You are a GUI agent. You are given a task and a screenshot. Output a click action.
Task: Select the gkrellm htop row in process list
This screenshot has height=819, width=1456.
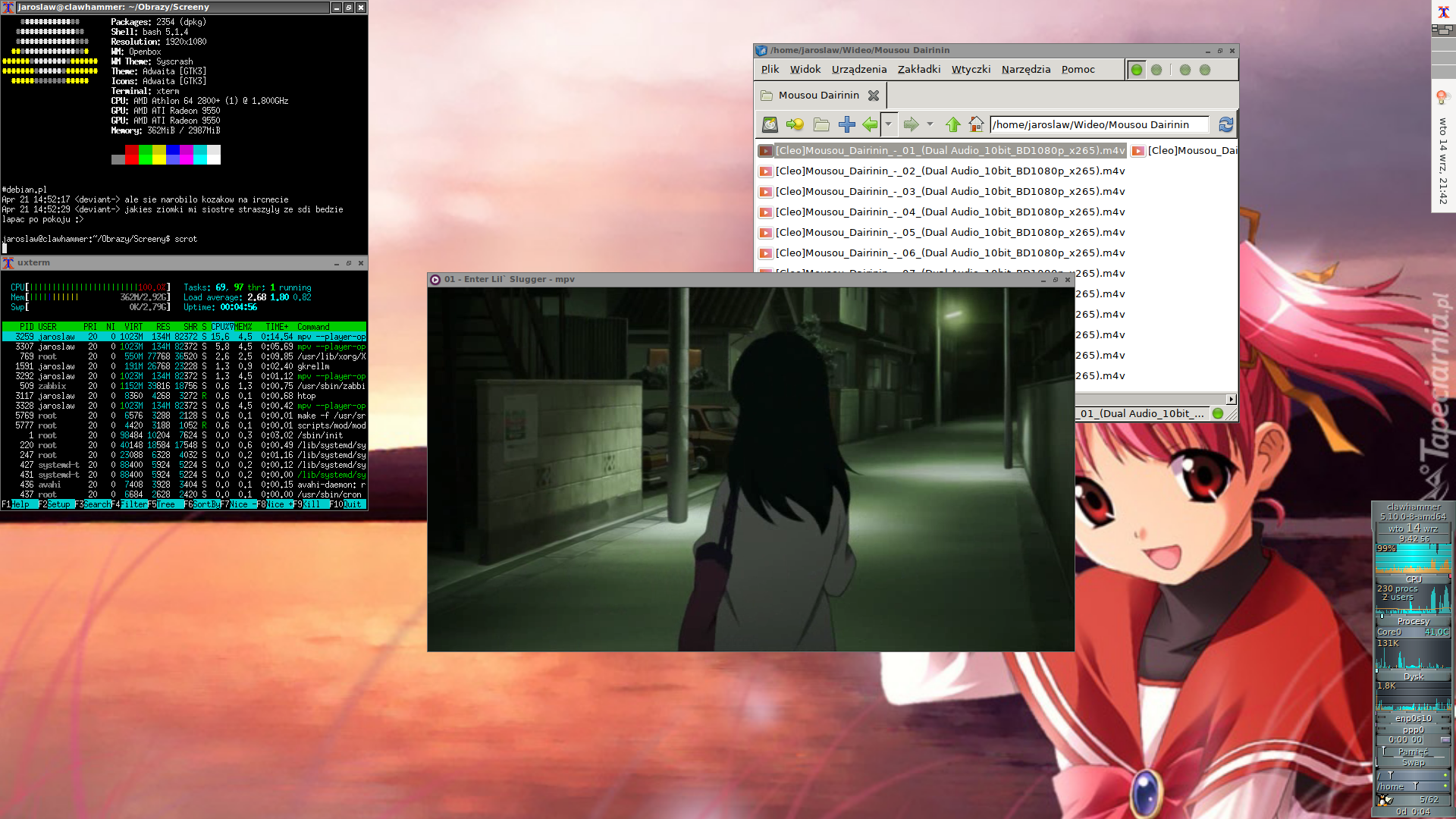184,366
